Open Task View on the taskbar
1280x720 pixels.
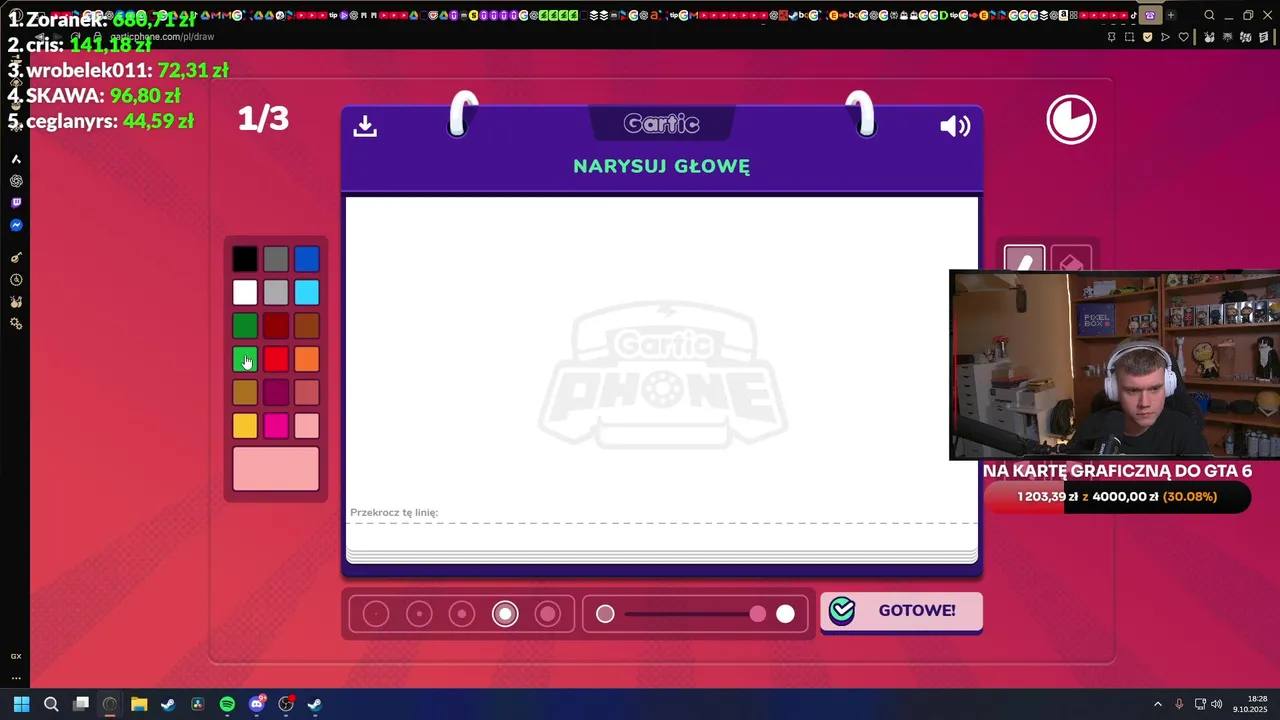click(x=81, y=704)
